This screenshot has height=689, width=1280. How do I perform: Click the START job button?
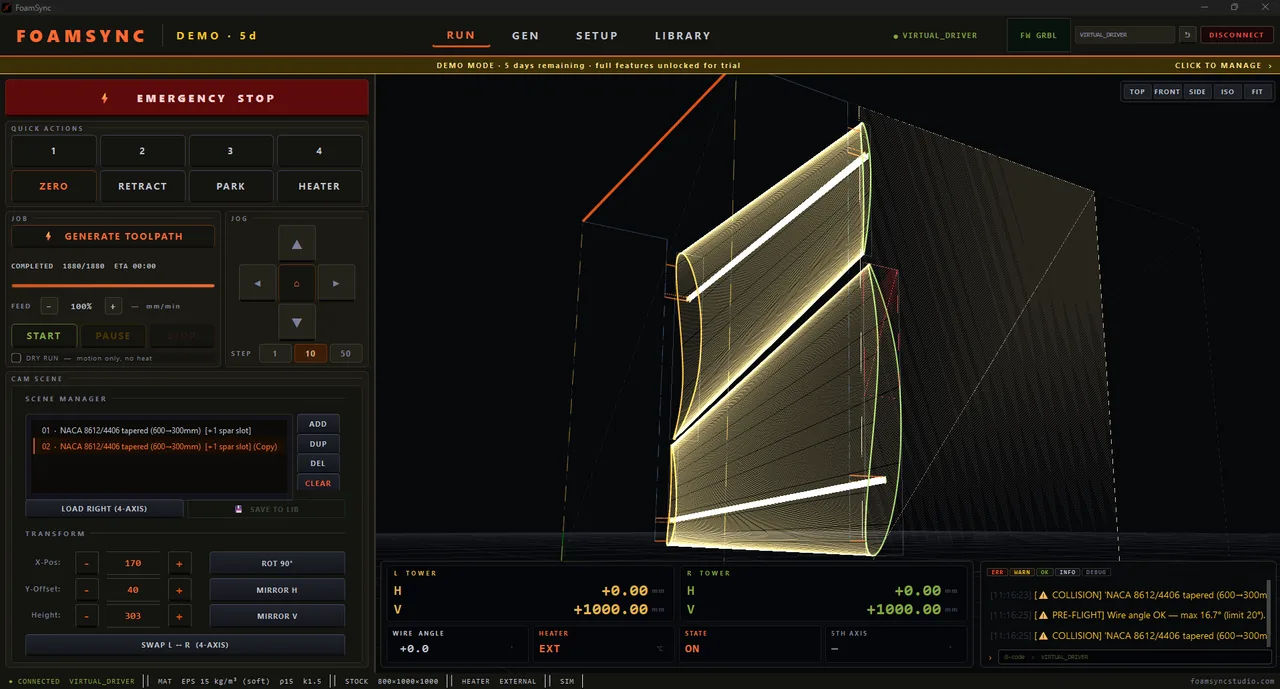pyautogui.click(x=44, y=336)
